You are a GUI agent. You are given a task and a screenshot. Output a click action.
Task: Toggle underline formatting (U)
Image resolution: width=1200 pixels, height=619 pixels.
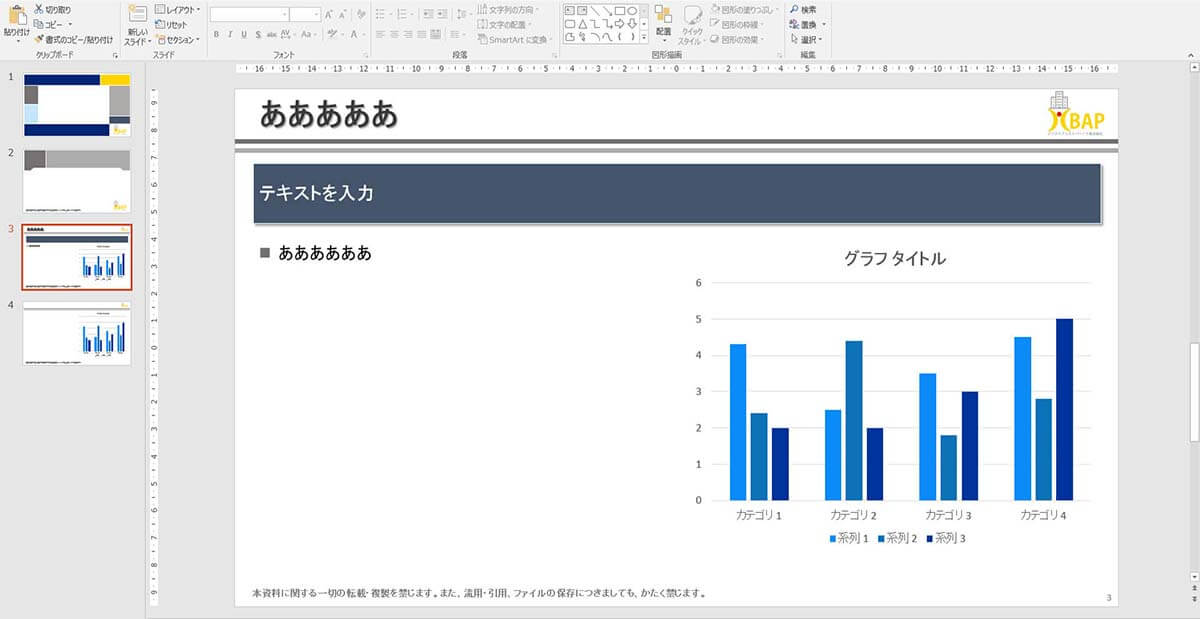[243, 34]
